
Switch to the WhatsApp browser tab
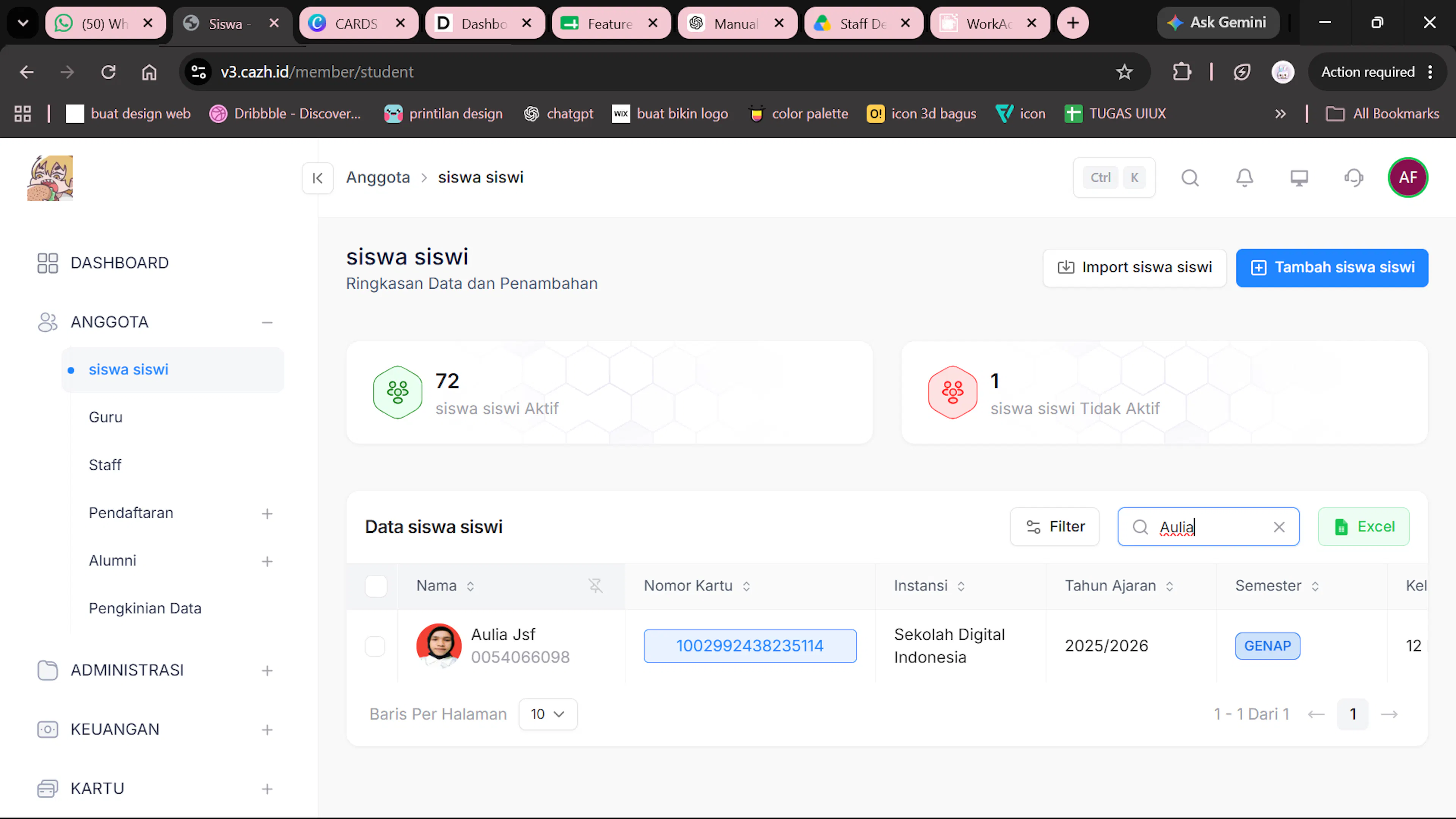[x=105, y=23]
